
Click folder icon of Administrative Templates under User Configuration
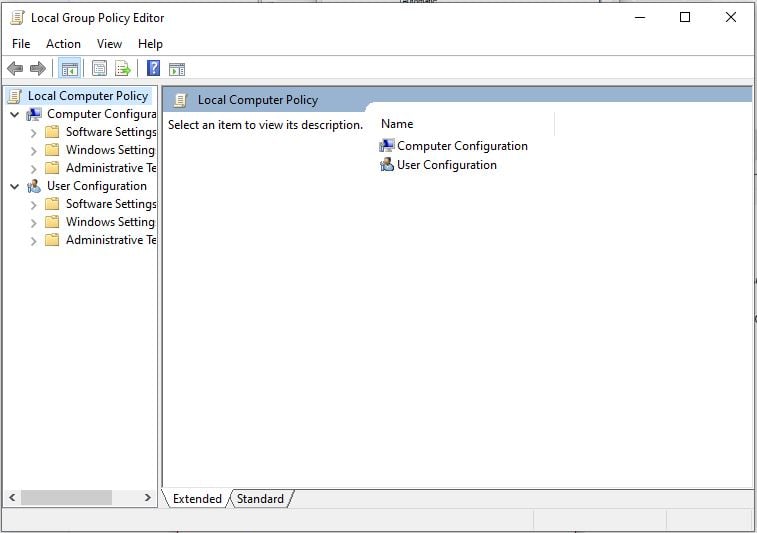click(x=52, y=240)
